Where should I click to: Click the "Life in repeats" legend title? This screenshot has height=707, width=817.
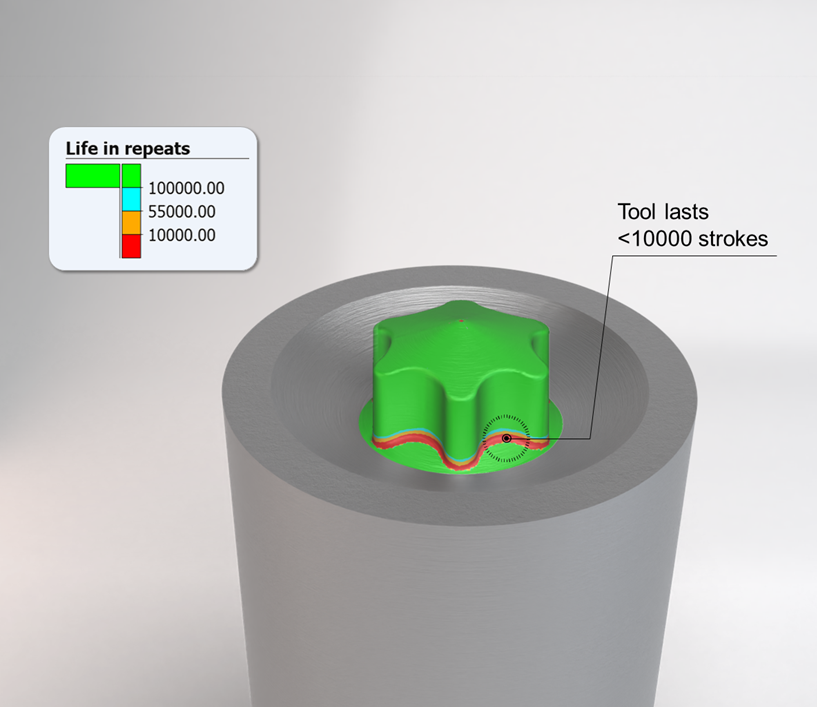tap(128, 148)
